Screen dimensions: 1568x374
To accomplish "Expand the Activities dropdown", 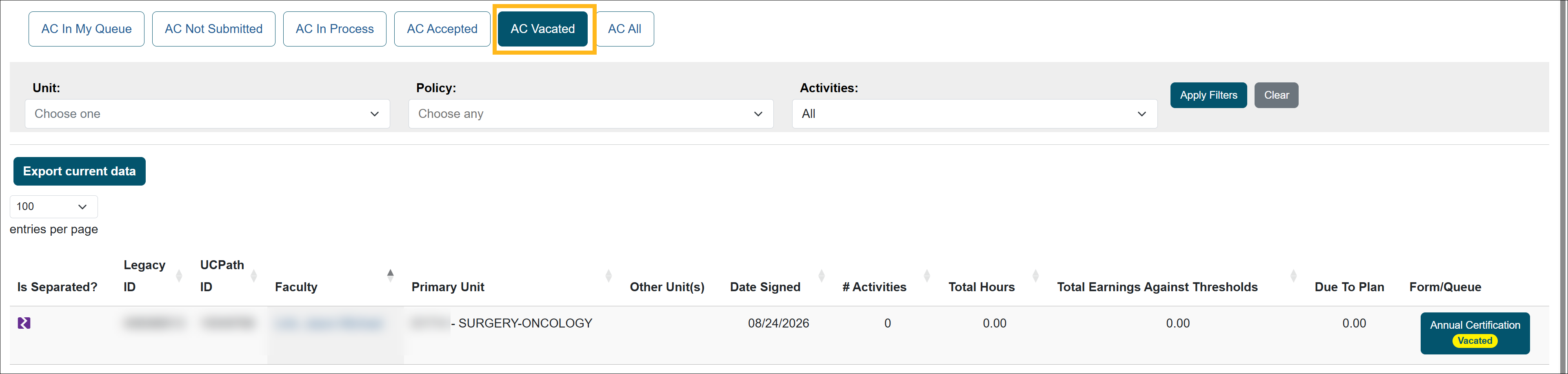I will click(974, 114).
